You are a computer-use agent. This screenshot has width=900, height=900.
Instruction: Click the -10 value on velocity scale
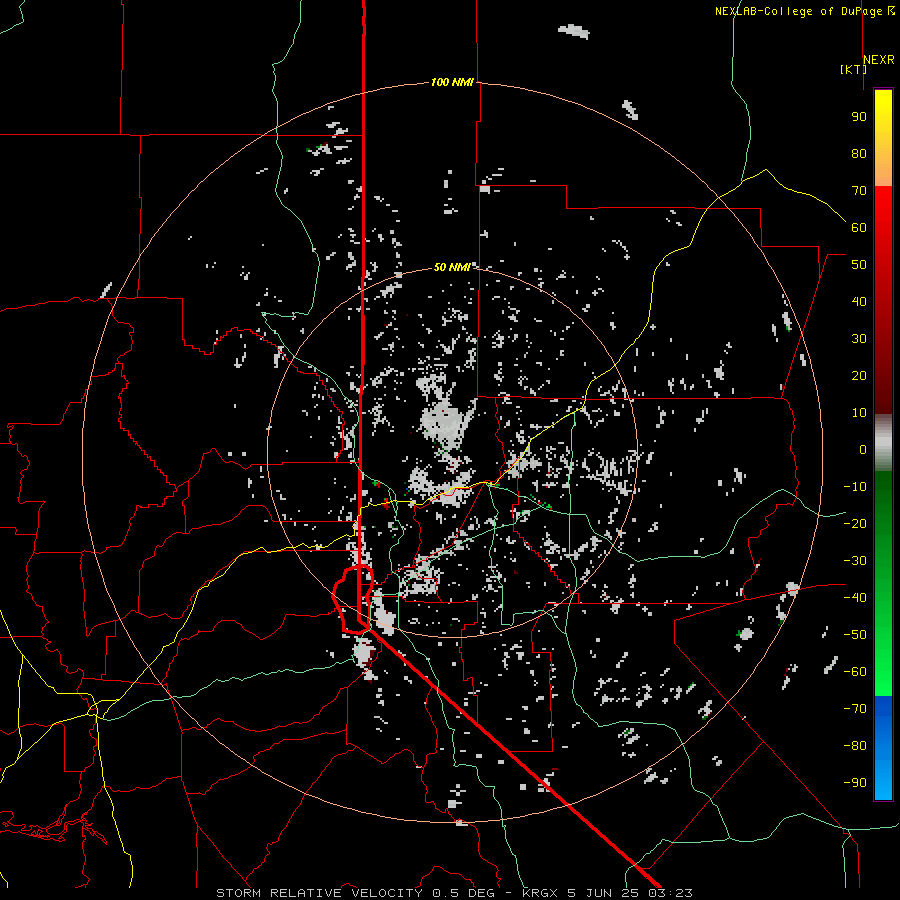point(855,487)
